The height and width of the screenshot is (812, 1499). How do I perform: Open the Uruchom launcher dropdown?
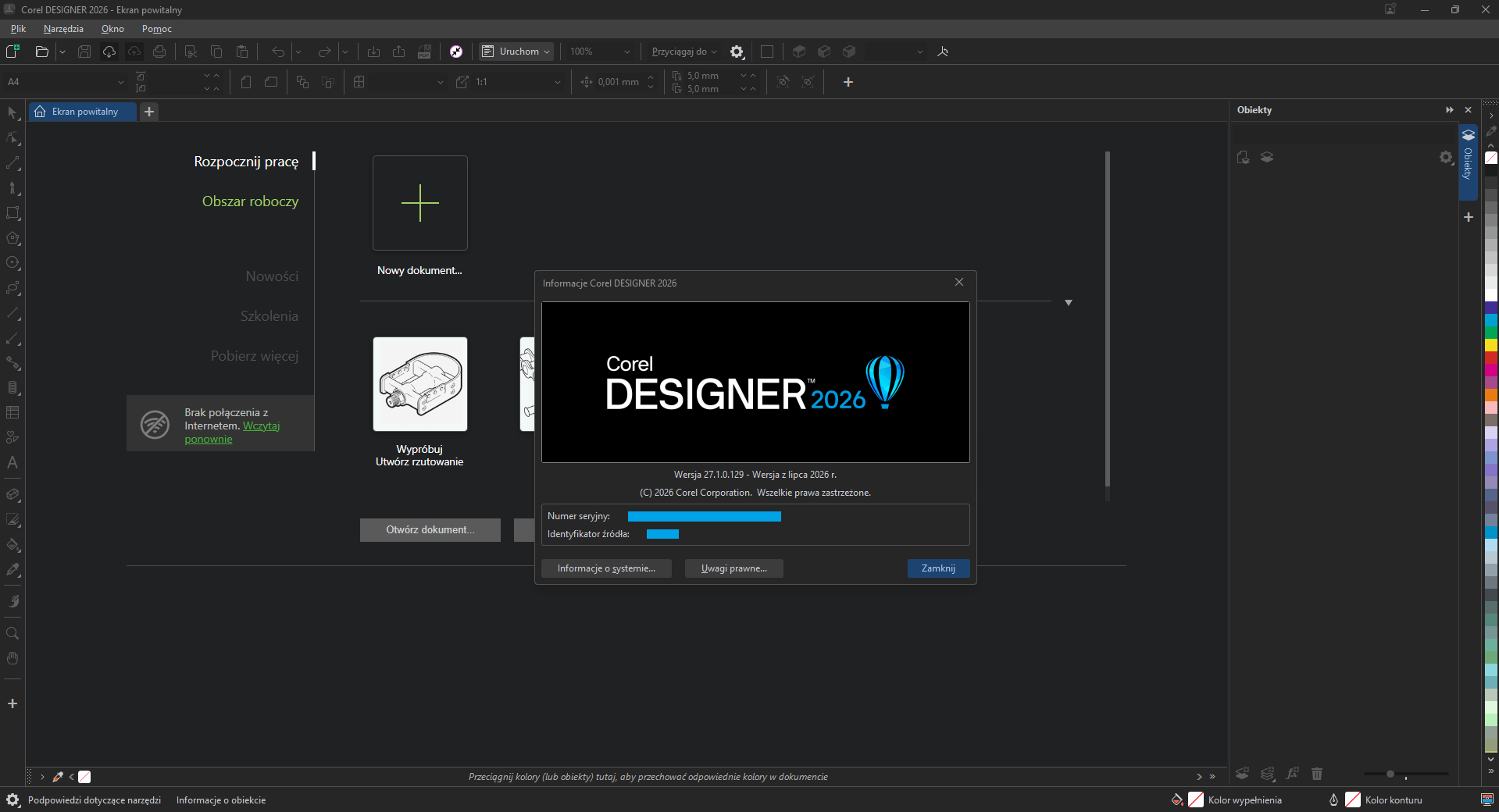click(516, 52)
